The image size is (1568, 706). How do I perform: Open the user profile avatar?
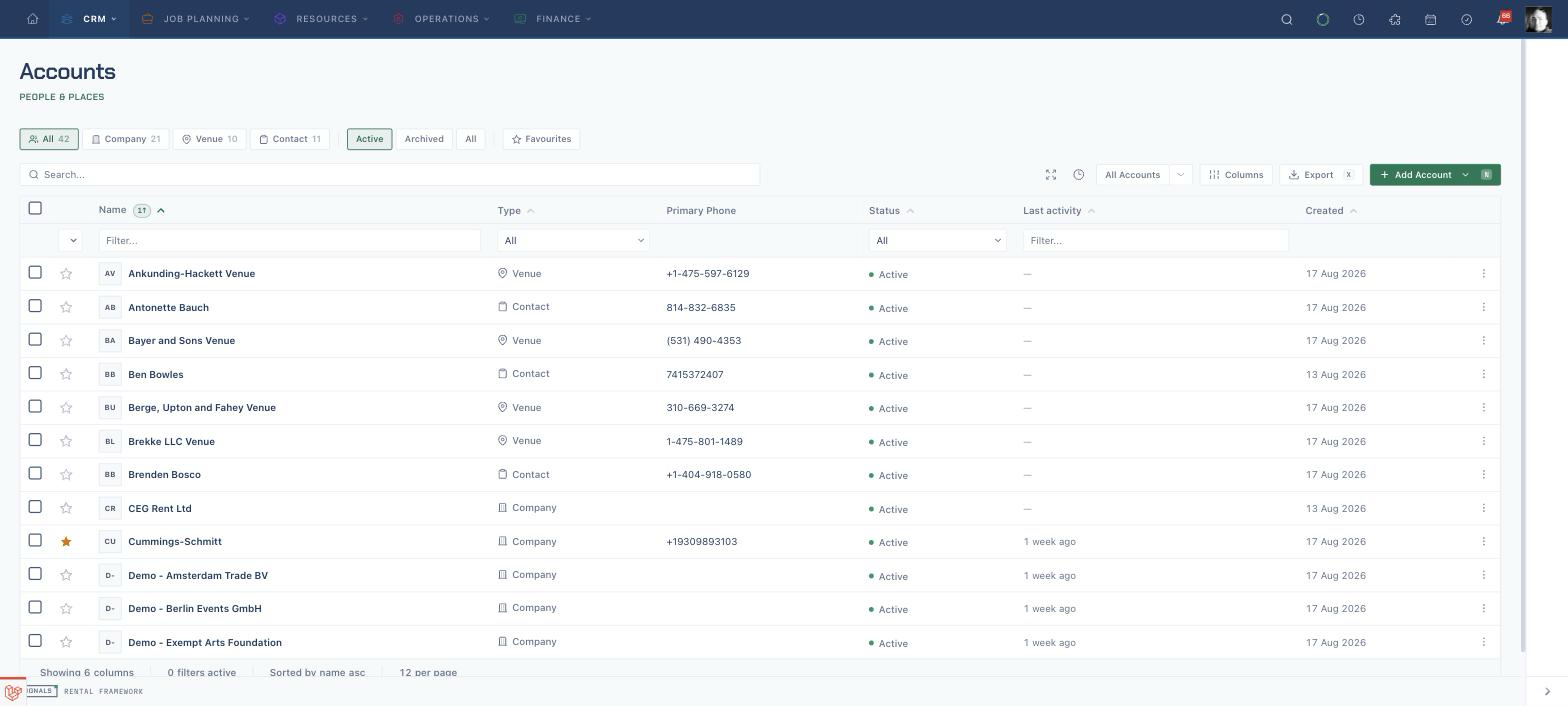coord(1538,19)
